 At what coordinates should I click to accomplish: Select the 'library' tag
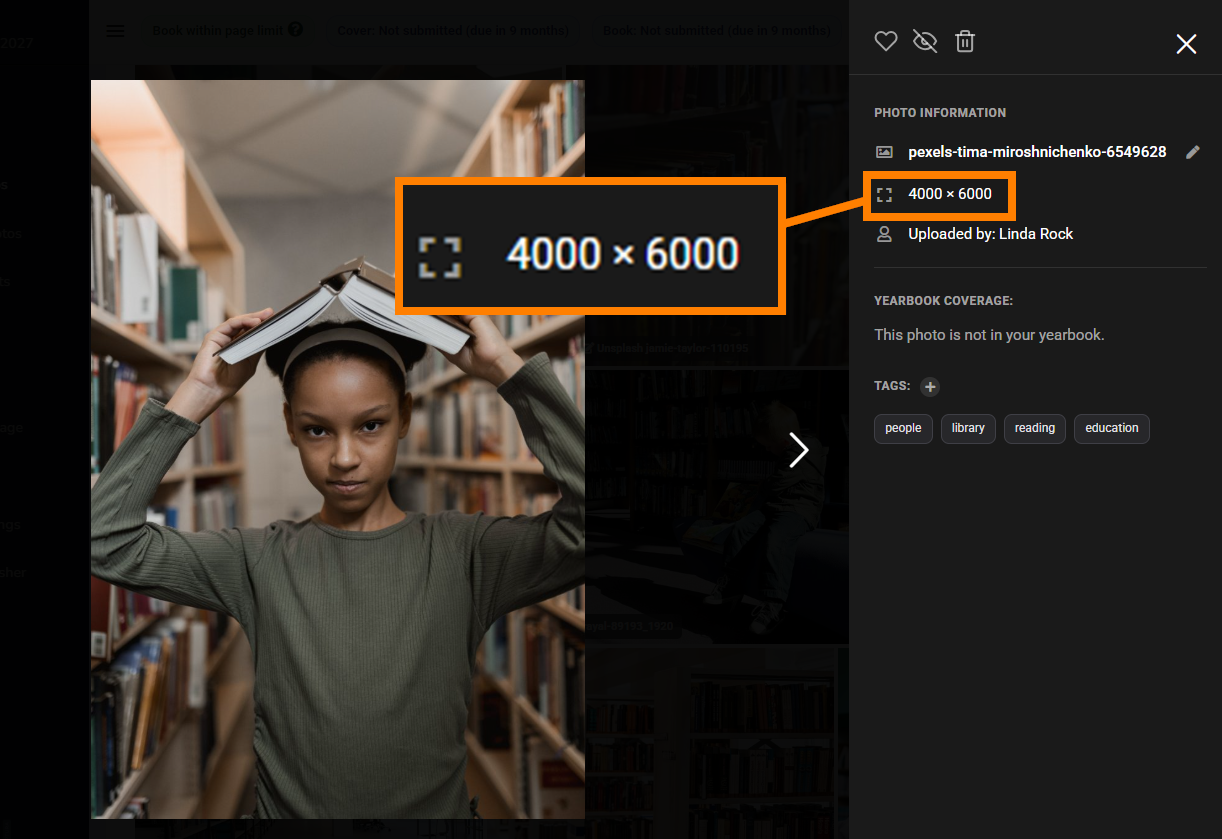968,428
